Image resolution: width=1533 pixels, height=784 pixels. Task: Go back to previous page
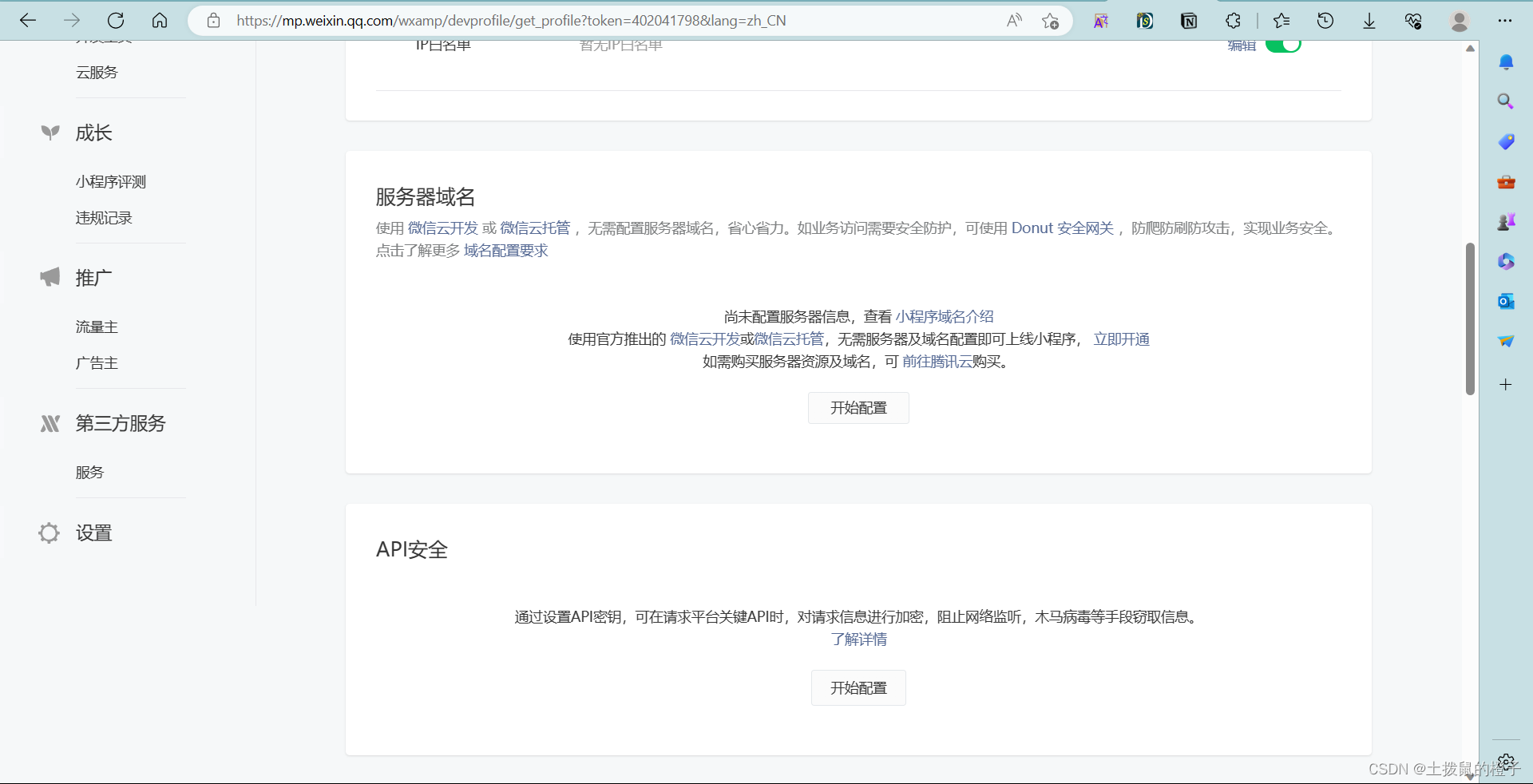point(28,21)
